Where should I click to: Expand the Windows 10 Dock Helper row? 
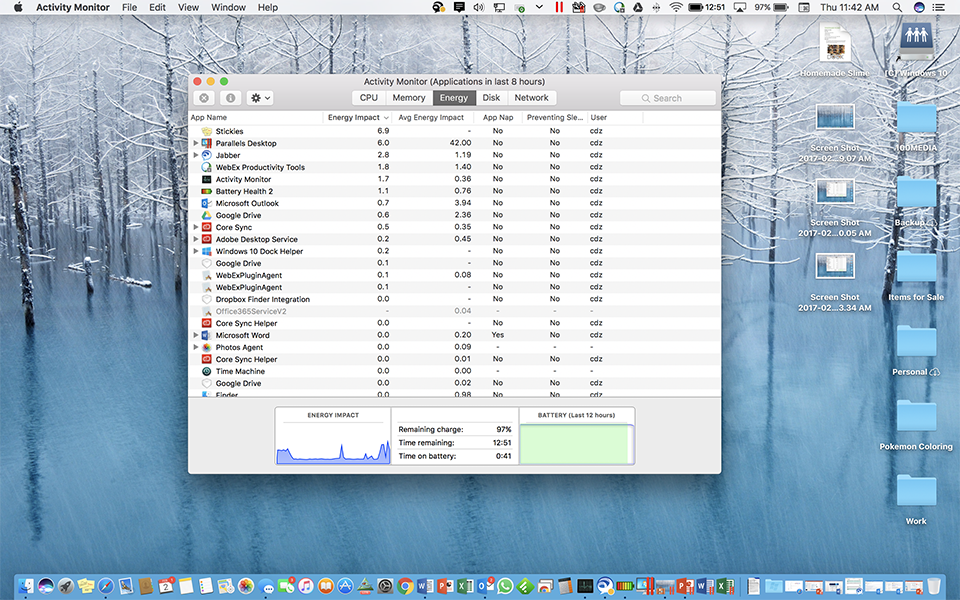point(196,251)
